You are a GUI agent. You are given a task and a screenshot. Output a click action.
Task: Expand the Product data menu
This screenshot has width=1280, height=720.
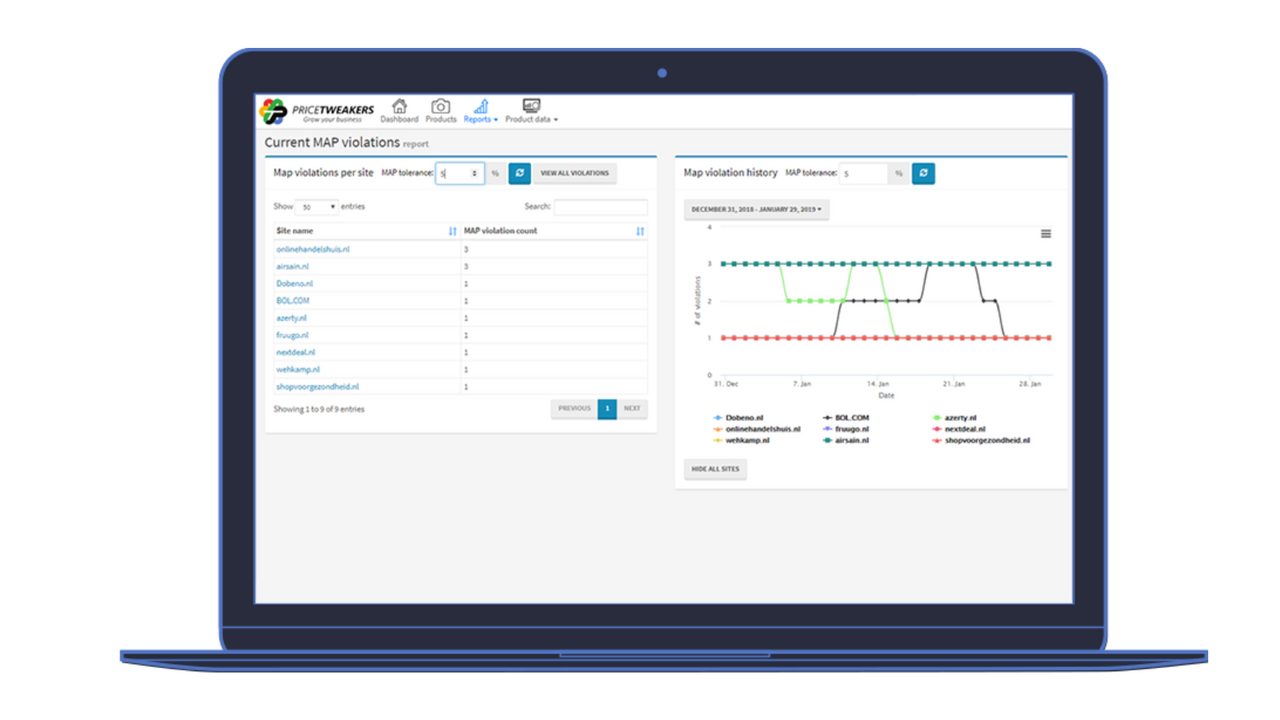(x=531, y=111)
